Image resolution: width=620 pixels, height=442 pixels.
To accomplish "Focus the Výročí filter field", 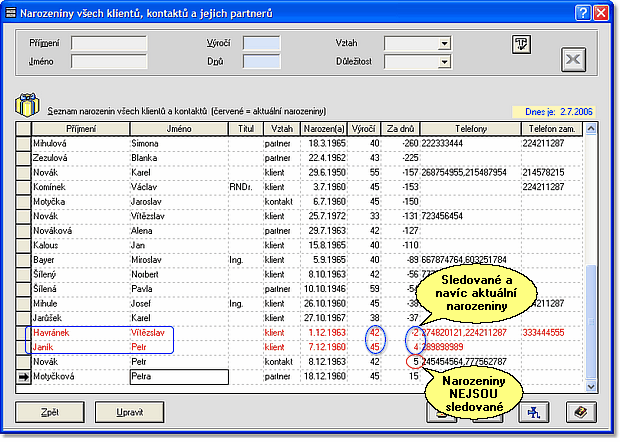I will click(x=262, y=44).
